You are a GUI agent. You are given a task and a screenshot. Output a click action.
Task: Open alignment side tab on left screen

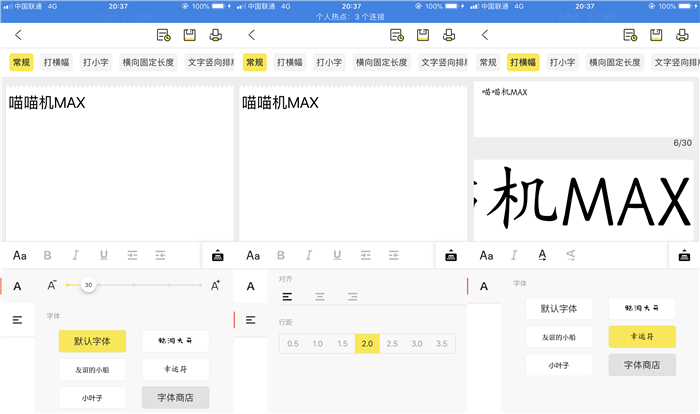click(x=17, y=320)
